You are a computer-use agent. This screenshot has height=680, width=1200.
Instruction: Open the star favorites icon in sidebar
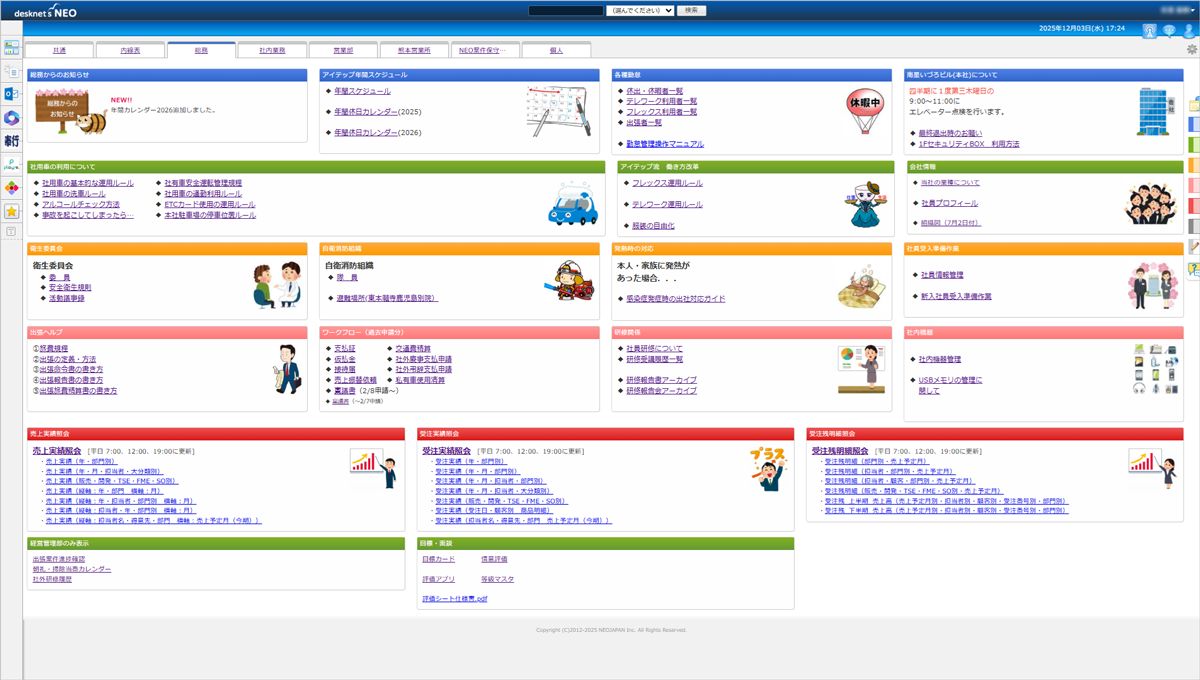tap(11, 211)
